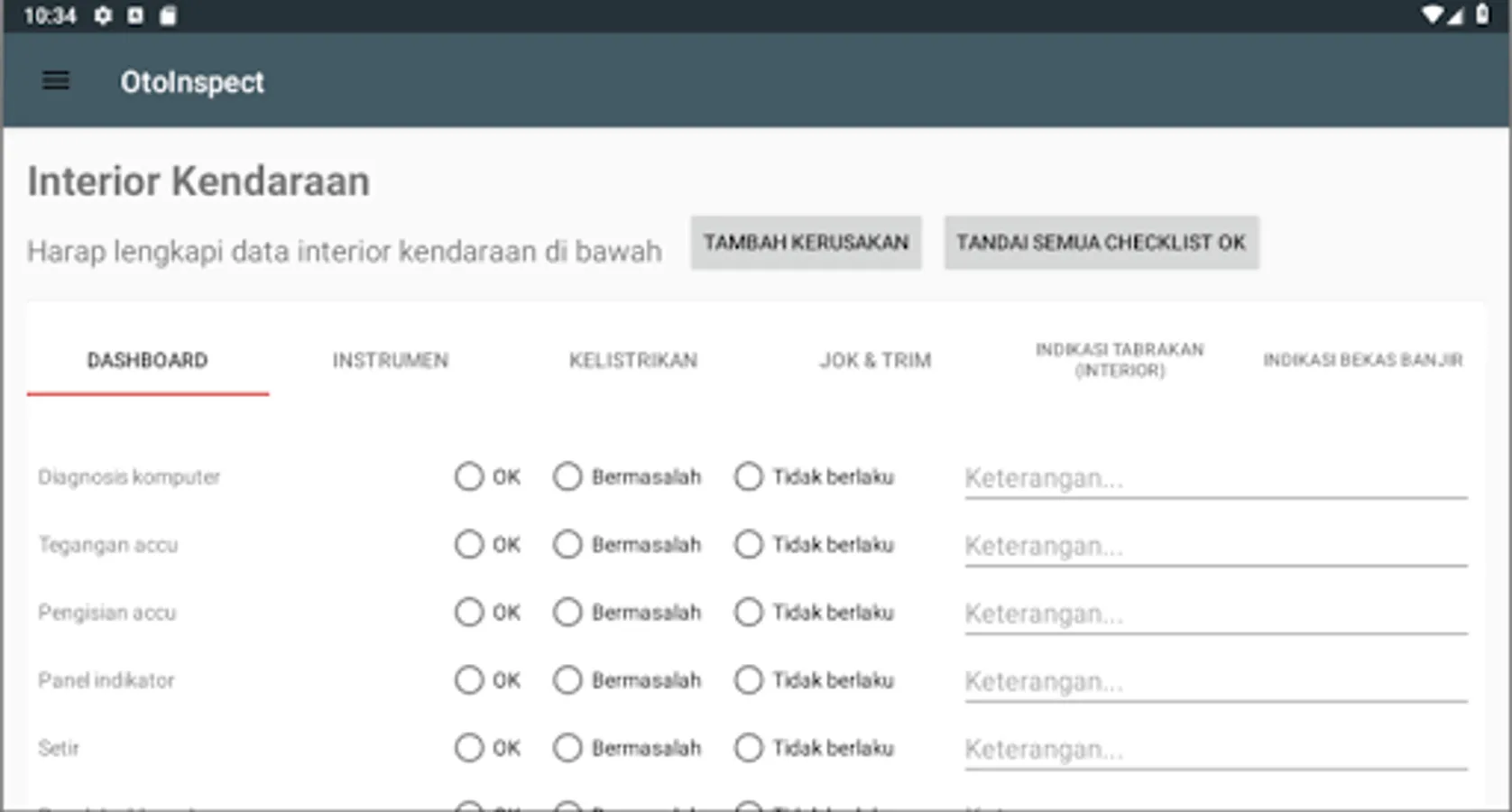Switch to the Instrumen tab

point(390,360)
